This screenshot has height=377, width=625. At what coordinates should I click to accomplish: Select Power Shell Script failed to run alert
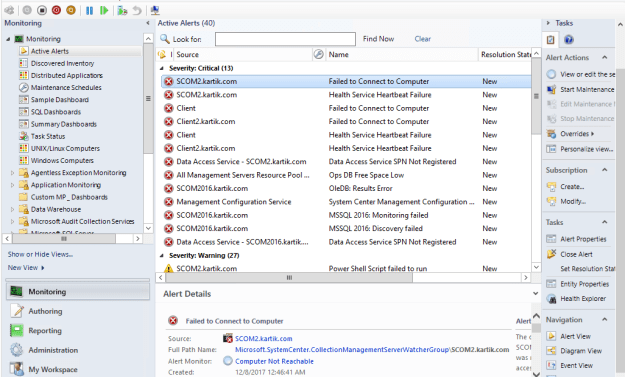click(346, 268)
